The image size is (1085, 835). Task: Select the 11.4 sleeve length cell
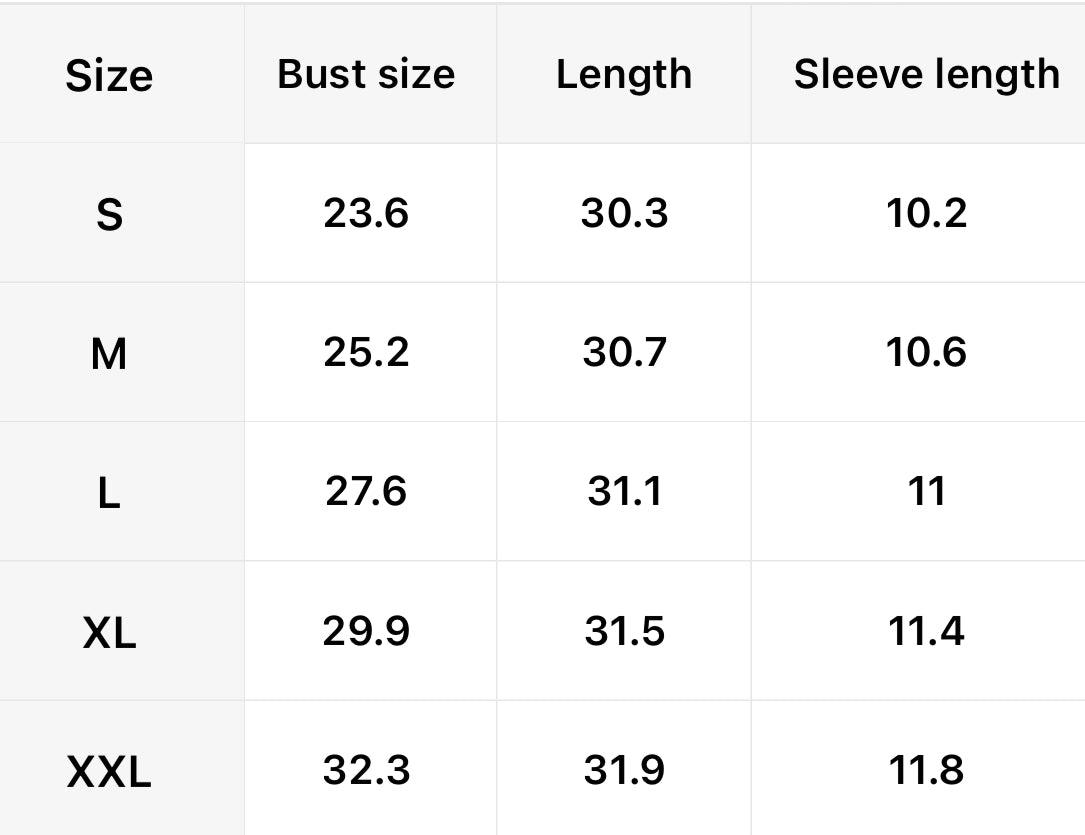point(926,631)
